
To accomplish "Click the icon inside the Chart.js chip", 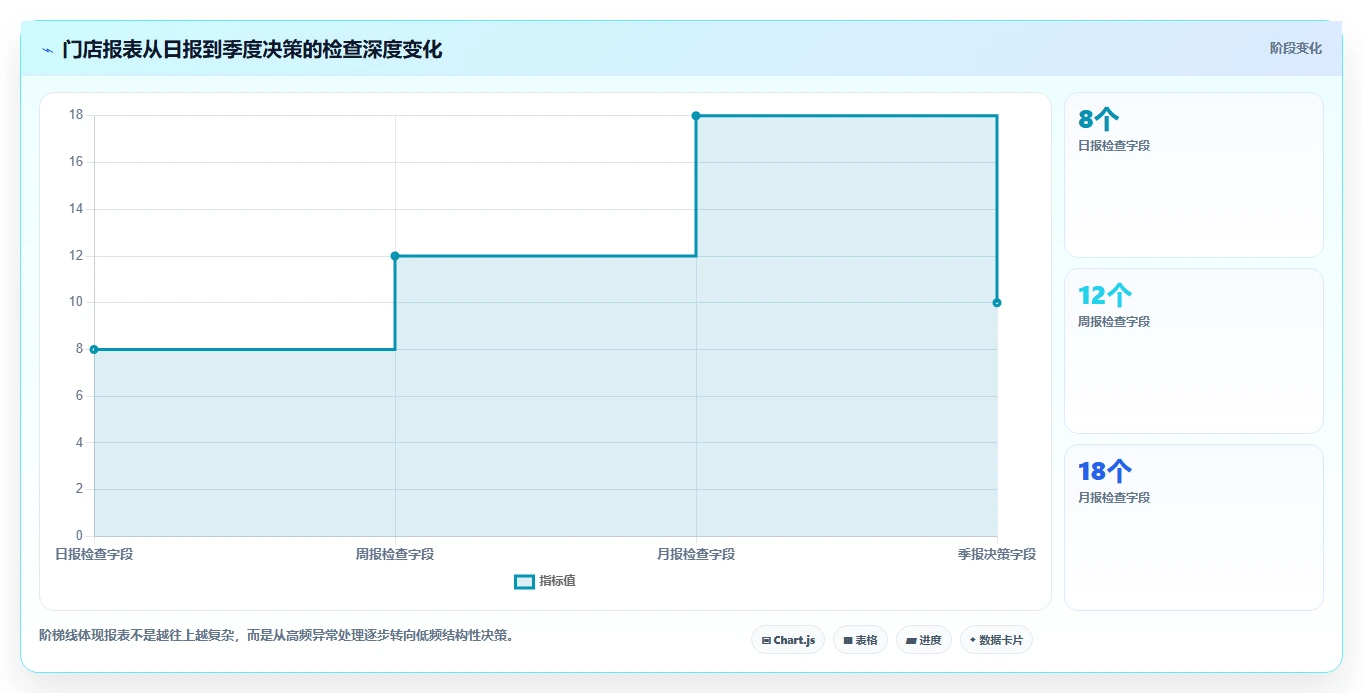I will pos(766,640).
